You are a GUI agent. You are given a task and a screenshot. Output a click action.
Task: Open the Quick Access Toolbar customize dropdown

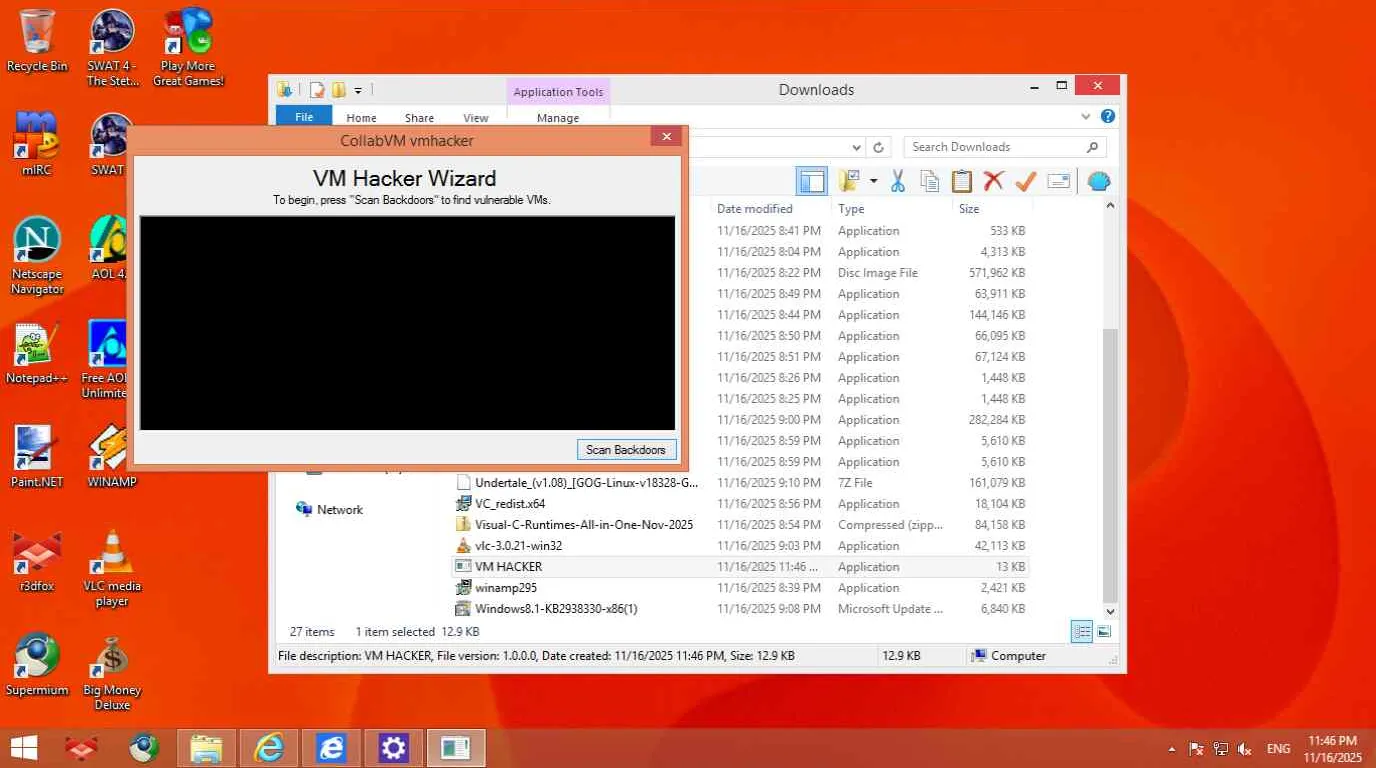tap(358, 90)
